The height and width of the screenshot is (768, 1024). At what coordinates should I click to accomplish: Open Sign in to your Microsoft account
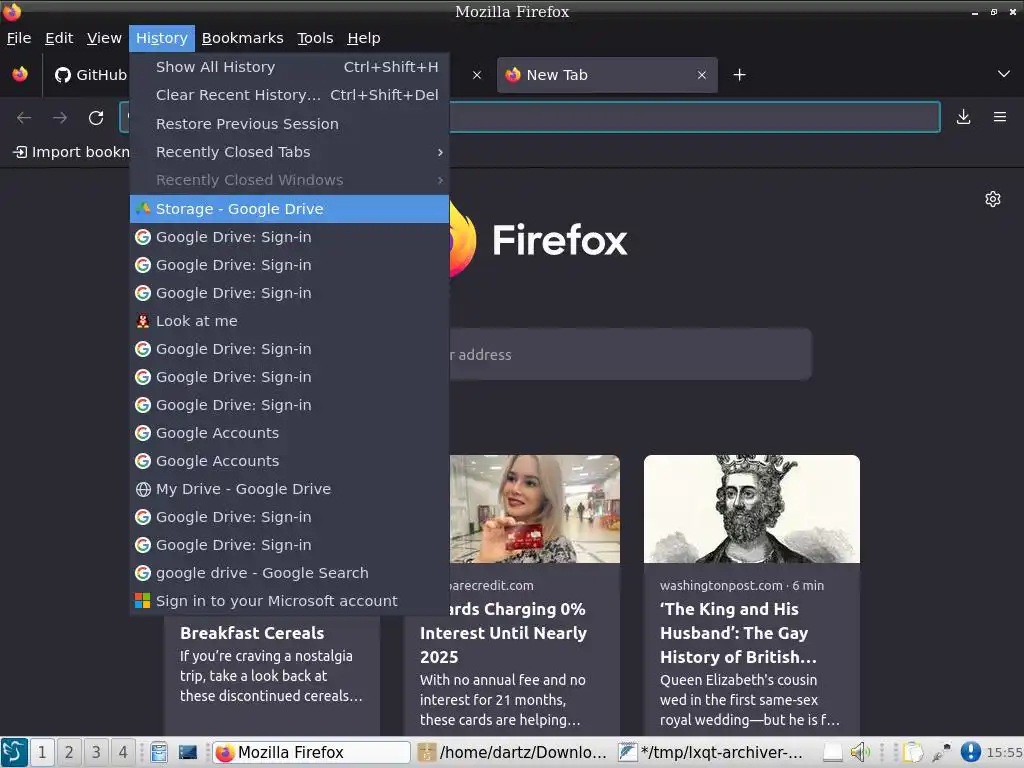coord(289,601)
